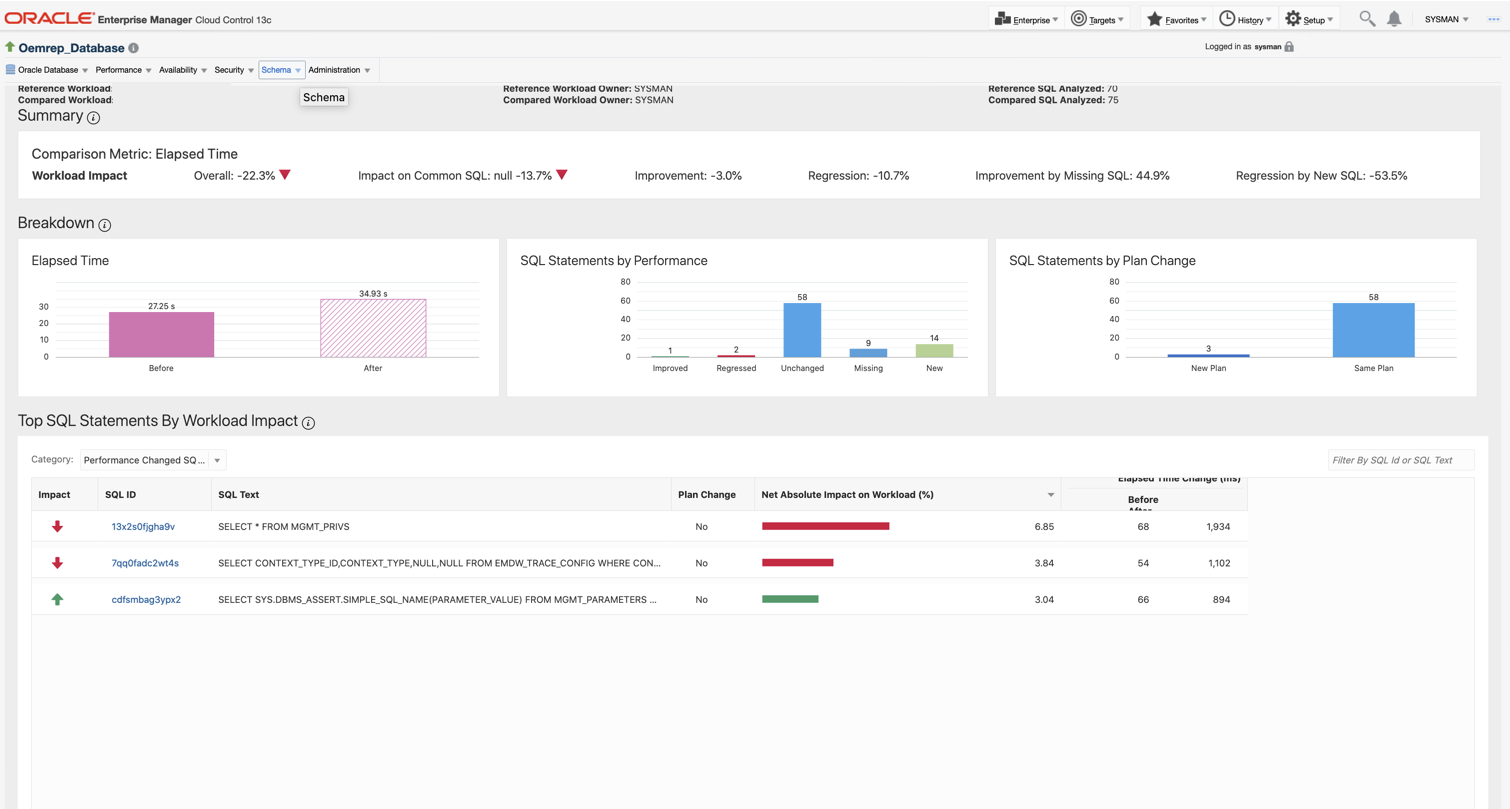
Task: Click the Impact column header
Action: (65, 495)
